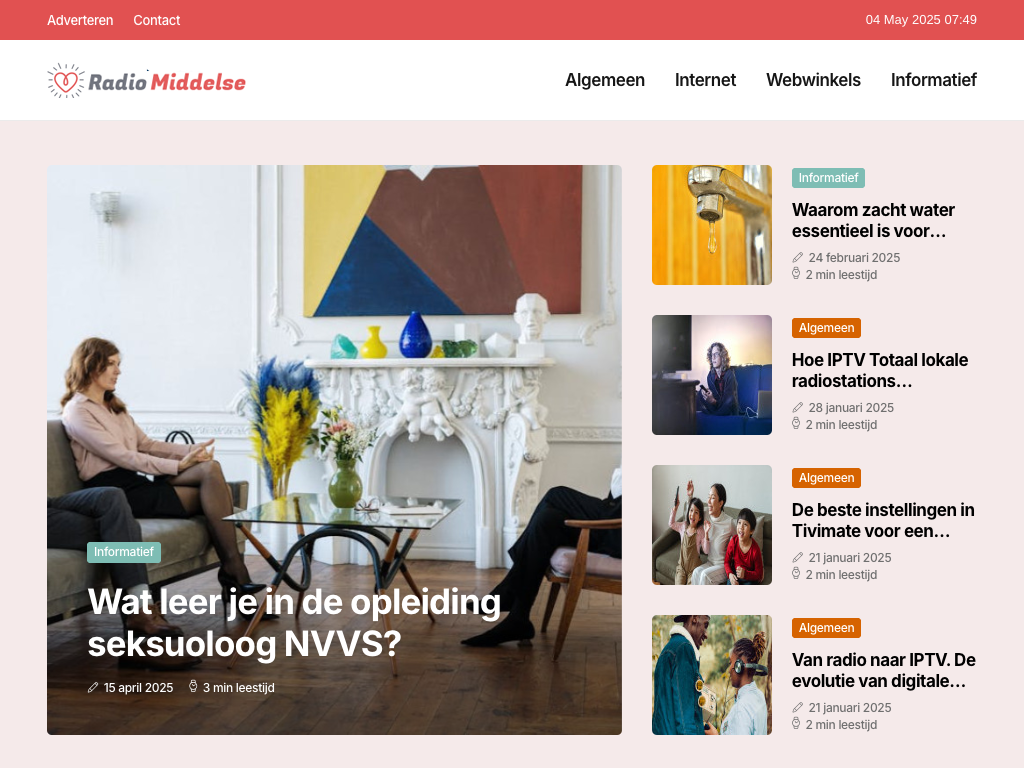
Task: Open article 'Van radio naar IPTV' headline
Action: pyautogui.click(x=884, y=670)
